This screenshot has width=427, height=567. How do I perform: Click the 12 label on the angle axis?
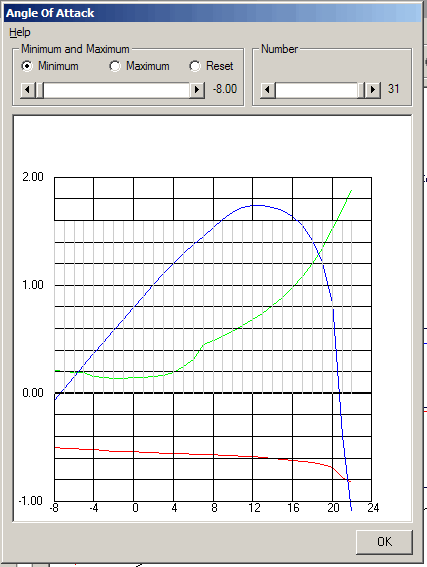tap(254, 508)
